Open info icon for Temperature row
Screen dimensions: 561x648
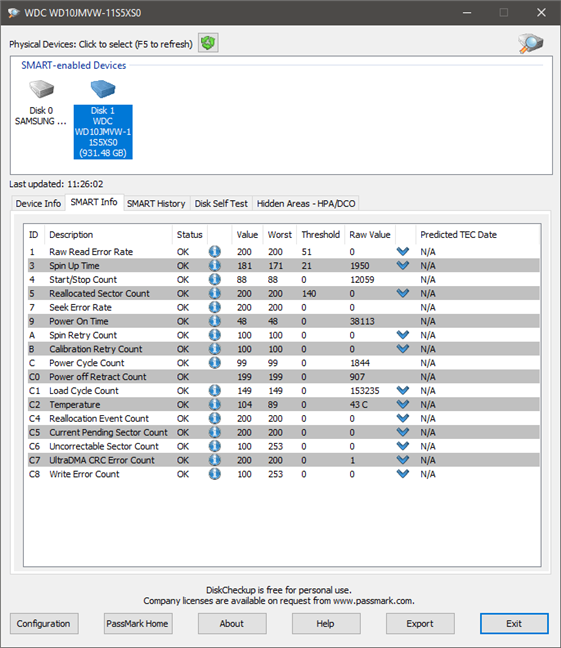pyautogui.click(x=215, y=404)
